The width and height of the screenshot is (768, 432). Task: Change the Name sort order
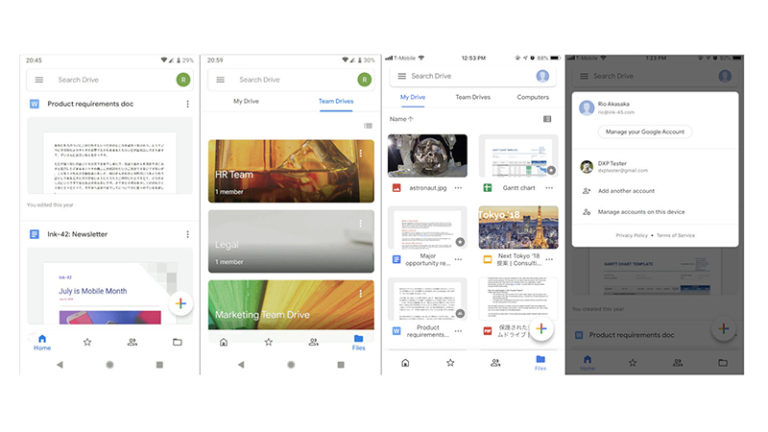tap(401, 119)
